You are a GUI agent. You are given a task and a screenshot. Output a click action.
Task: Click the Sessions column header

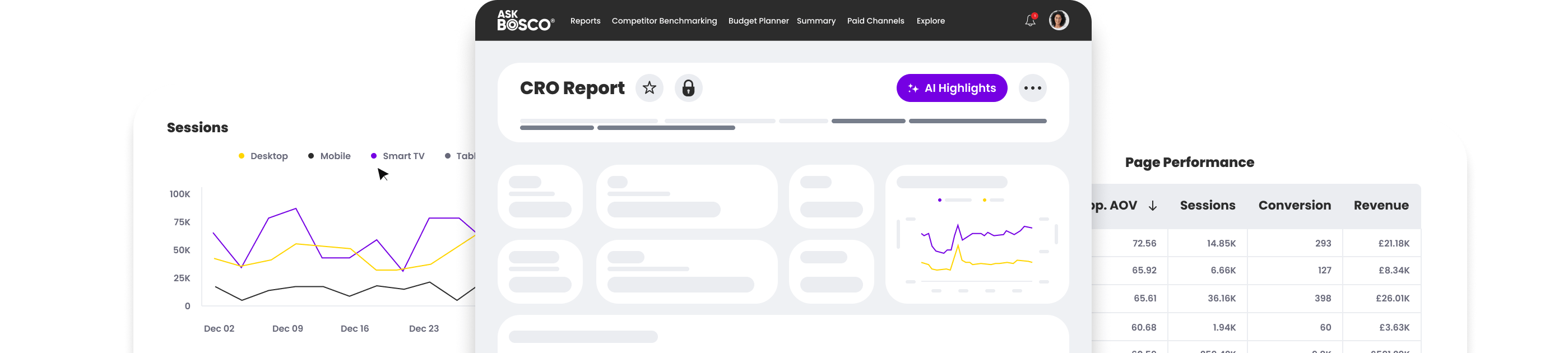(1207, 206)
